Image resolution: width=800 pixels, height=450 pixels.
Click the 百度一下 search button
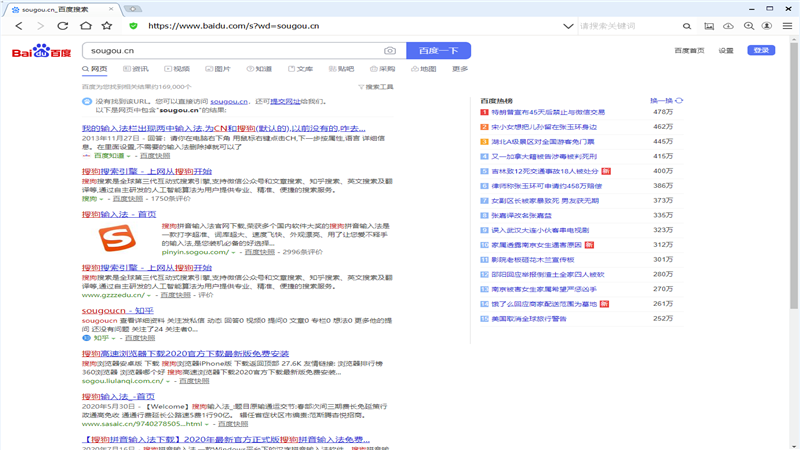click(438, 50)
